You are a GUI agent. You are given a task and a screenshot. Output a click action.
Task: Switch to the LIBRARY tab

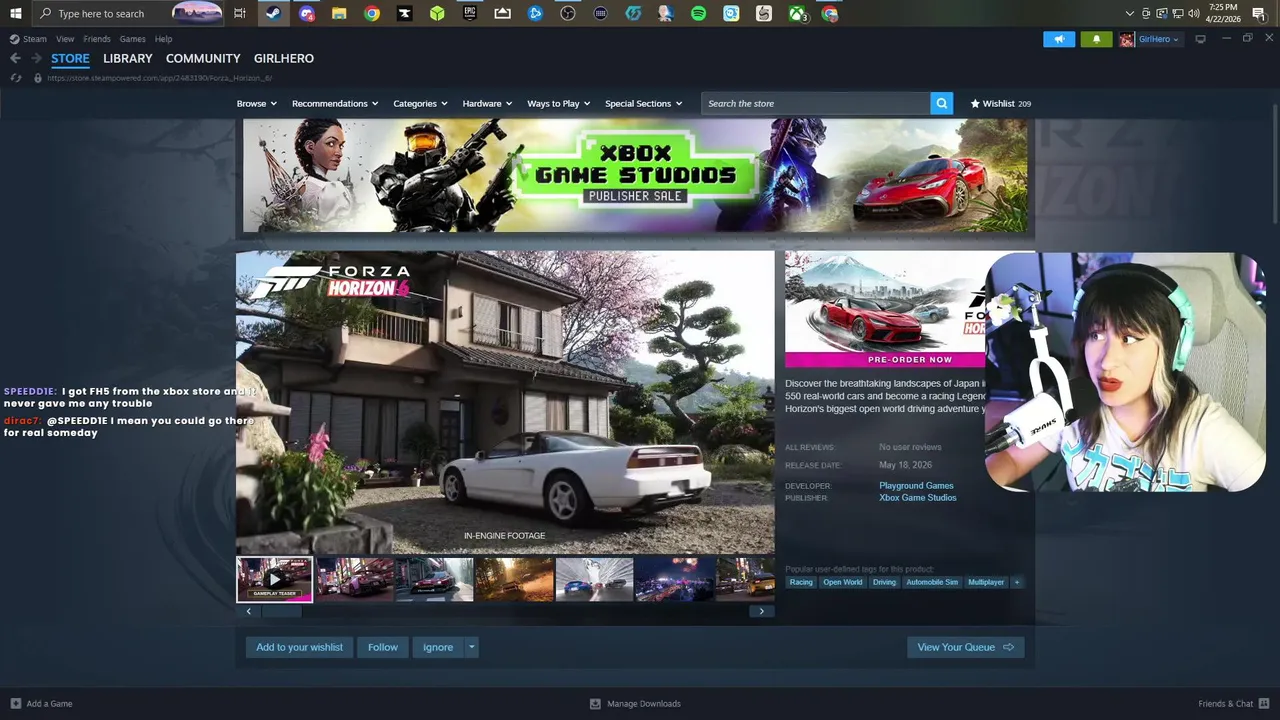click(x=128, y=58)
